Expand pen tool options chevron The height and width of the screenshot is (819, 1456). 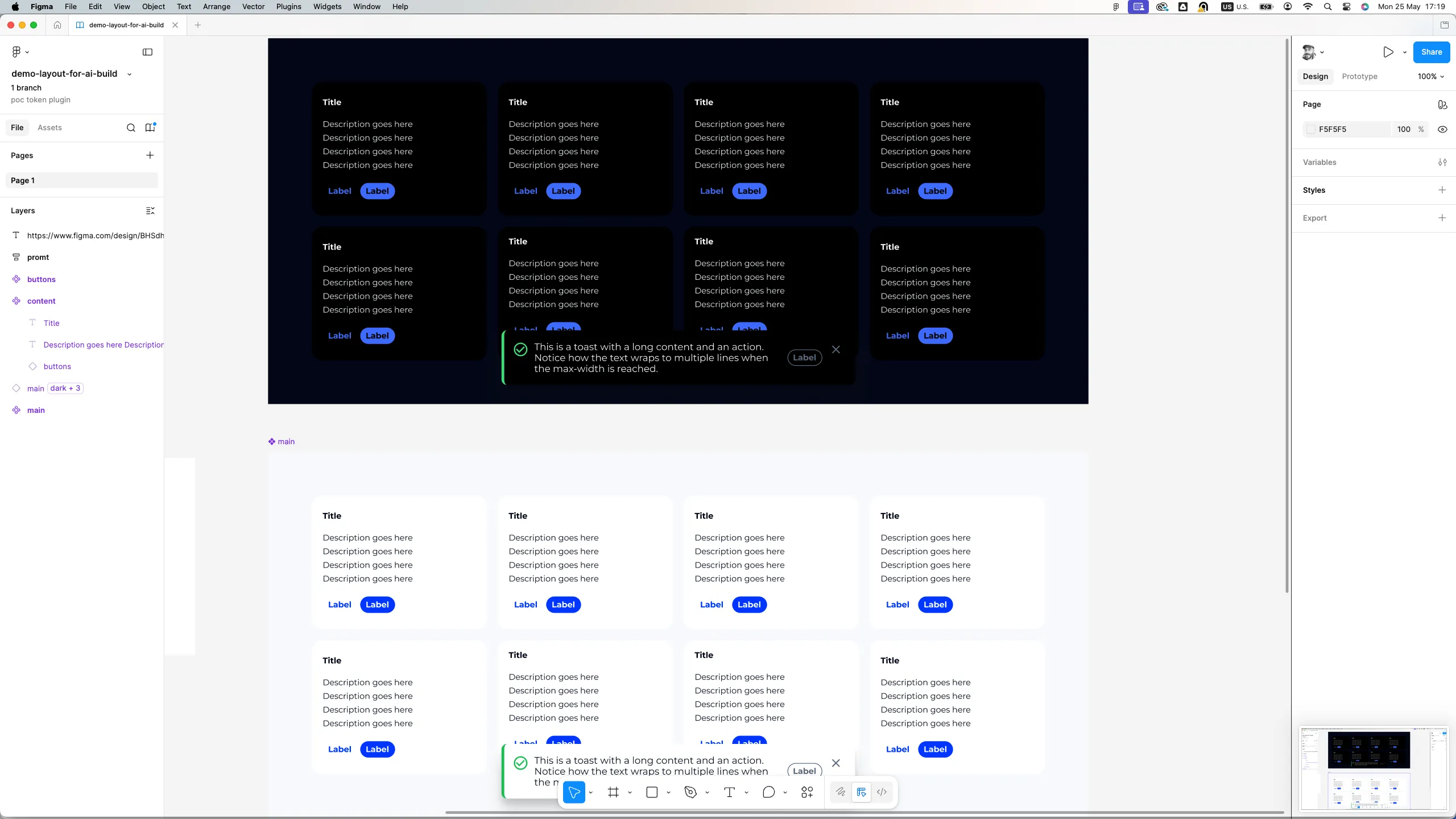point(707,792)
